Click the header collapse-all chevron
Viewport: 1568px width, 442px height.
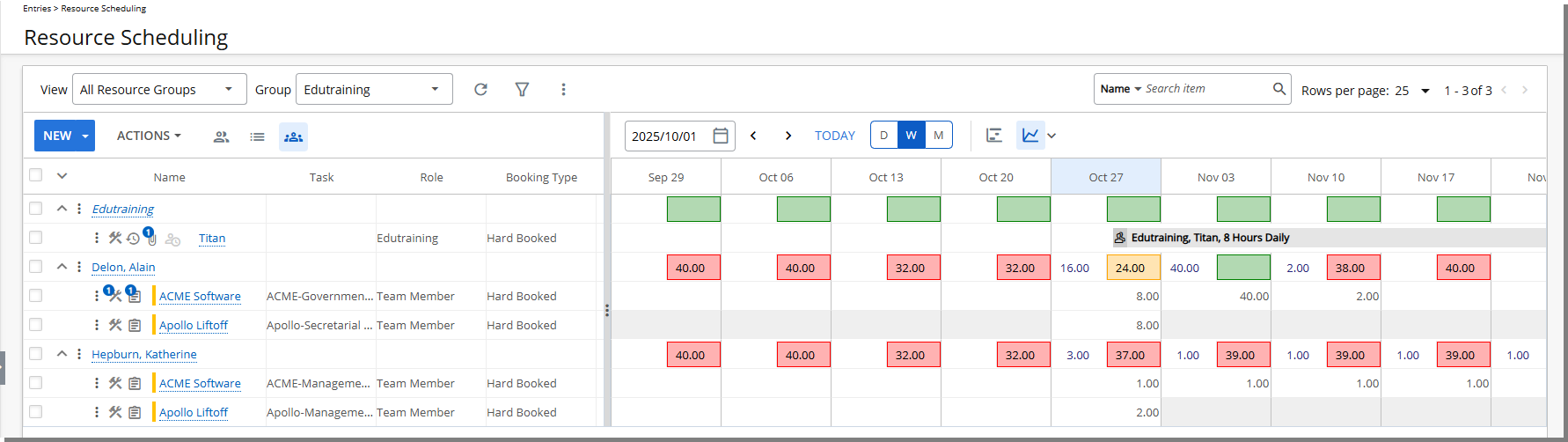pyautogui.click(x=62, y=175)
